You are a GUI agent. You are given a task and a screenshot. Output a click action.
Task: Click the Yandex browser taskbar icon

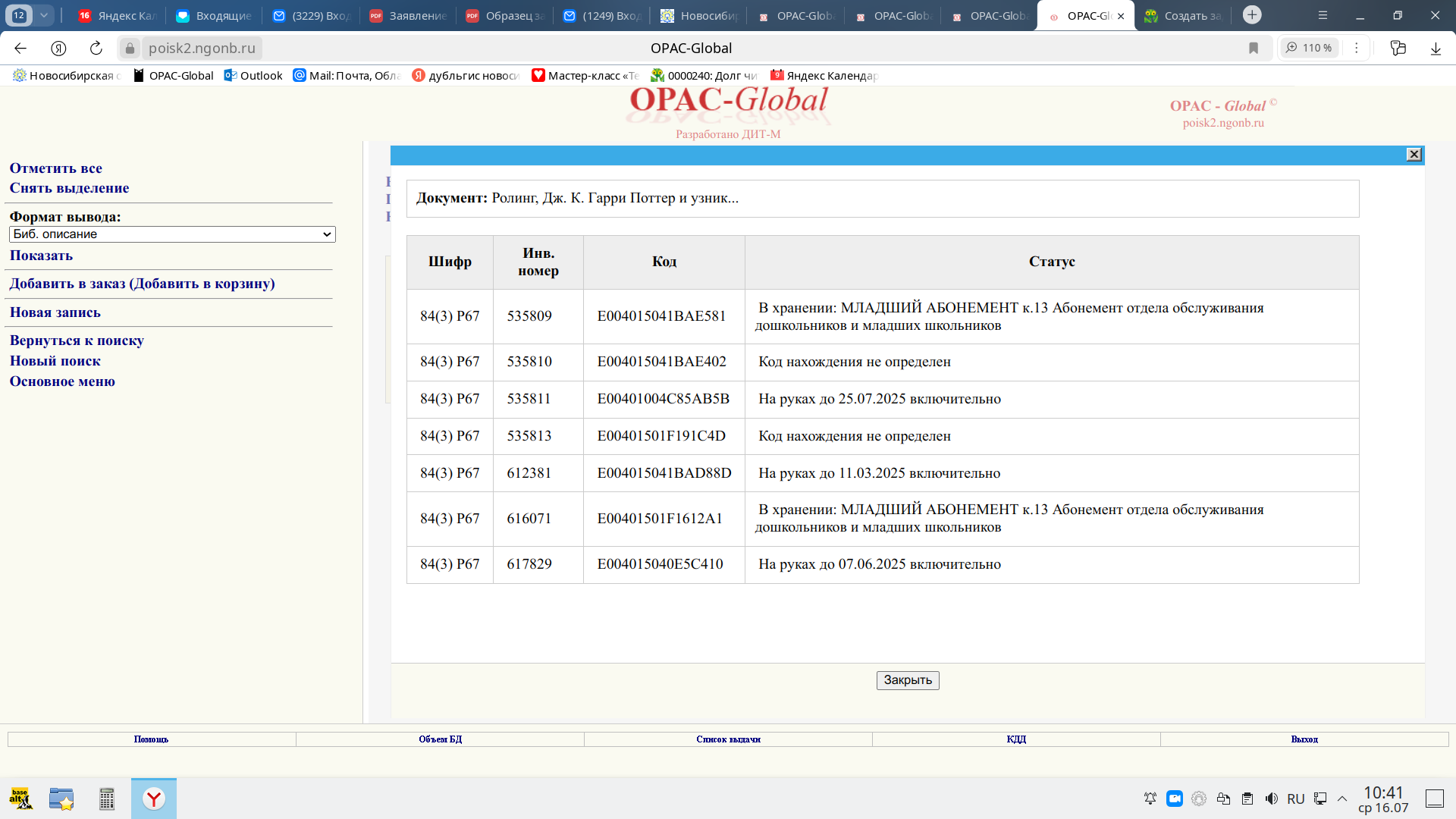click(154, 799)
